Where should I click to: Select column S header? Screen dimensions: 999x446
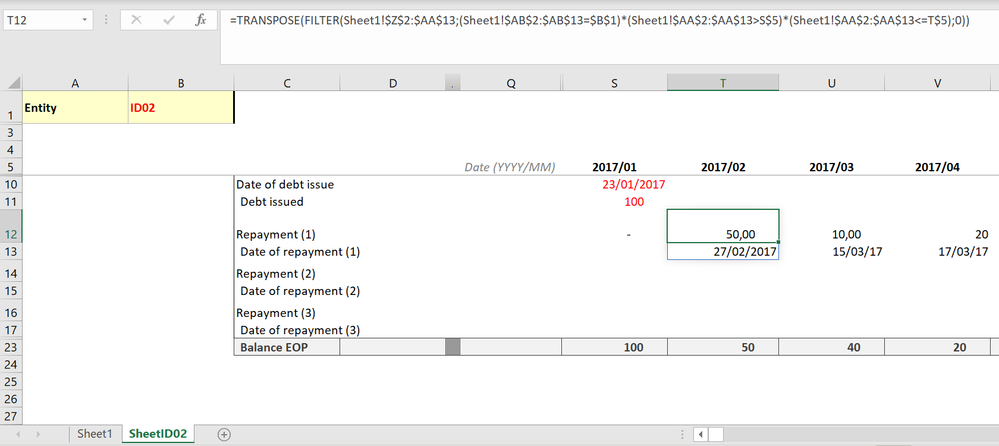(x=614, y=83)
